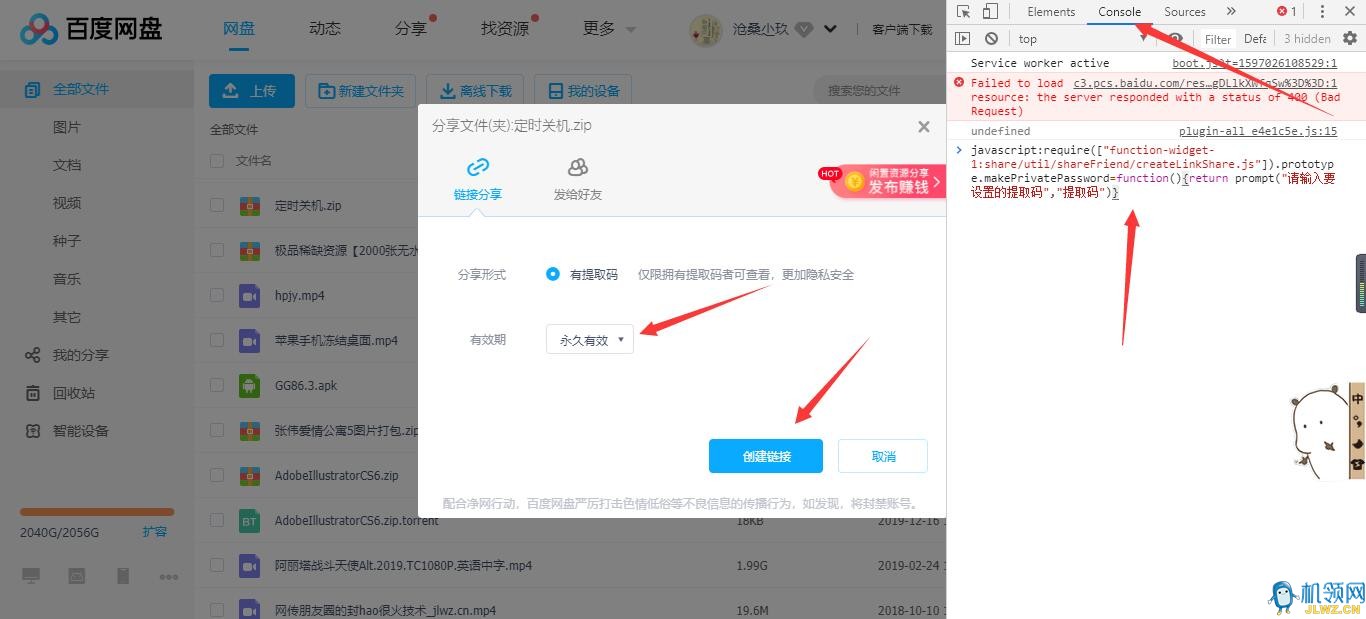Go to the 找资源 navigation tab
Viewport: 1366px width, 619px height.
pos(505,29)
